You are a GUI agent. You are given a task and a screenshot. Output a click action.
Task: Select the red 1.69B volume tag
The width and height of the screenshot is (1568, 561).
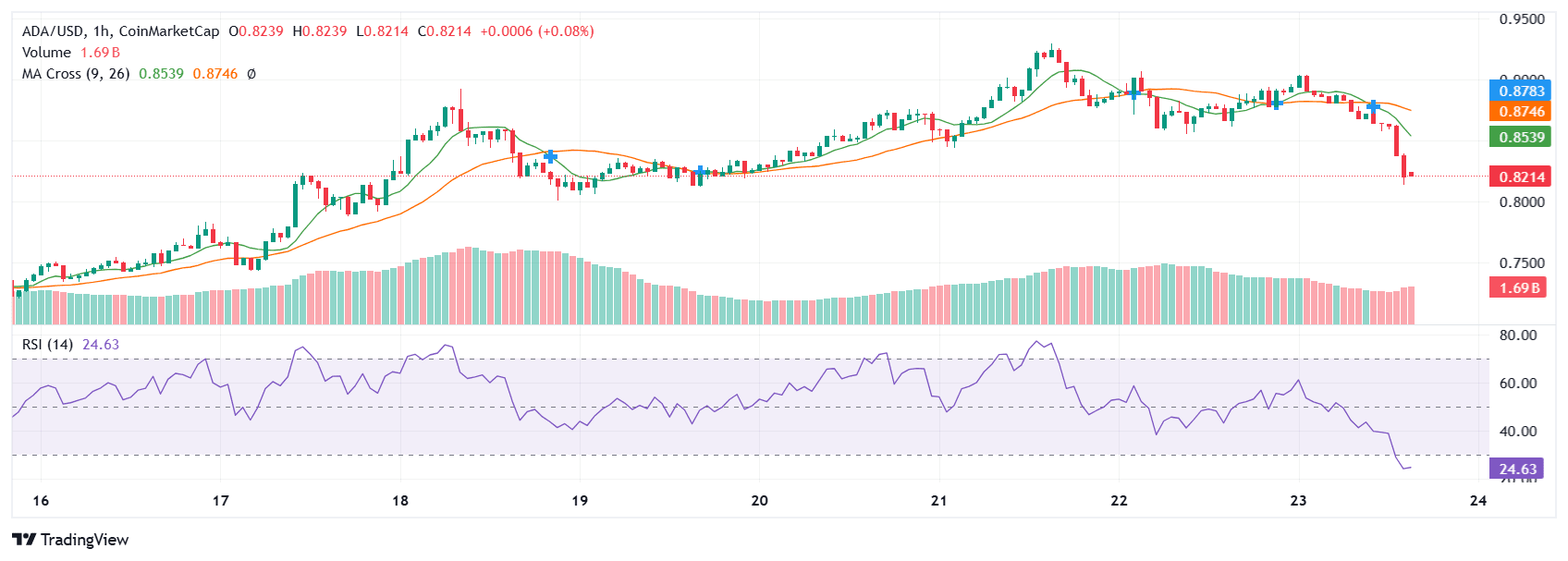pyautogui.click(x=1518, y=287)
